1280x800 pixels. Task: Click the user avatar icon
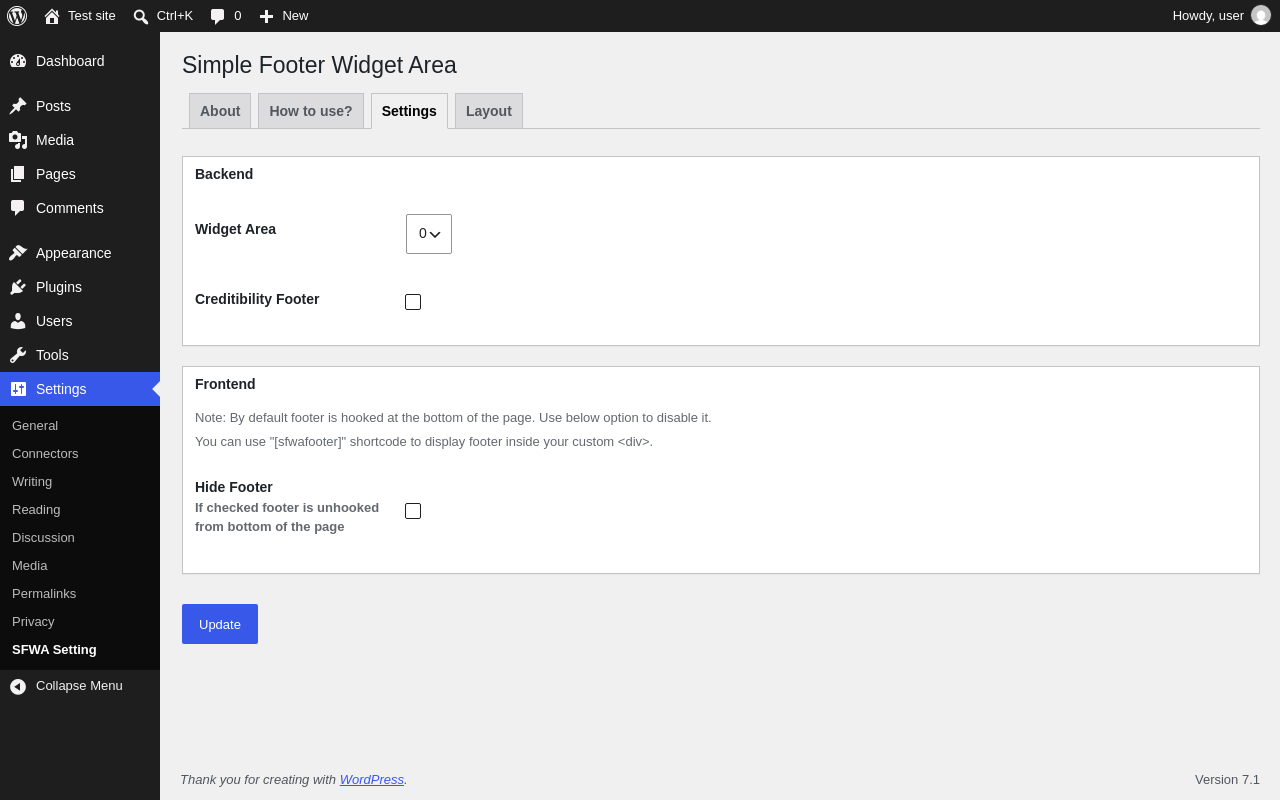[1261, 15]
